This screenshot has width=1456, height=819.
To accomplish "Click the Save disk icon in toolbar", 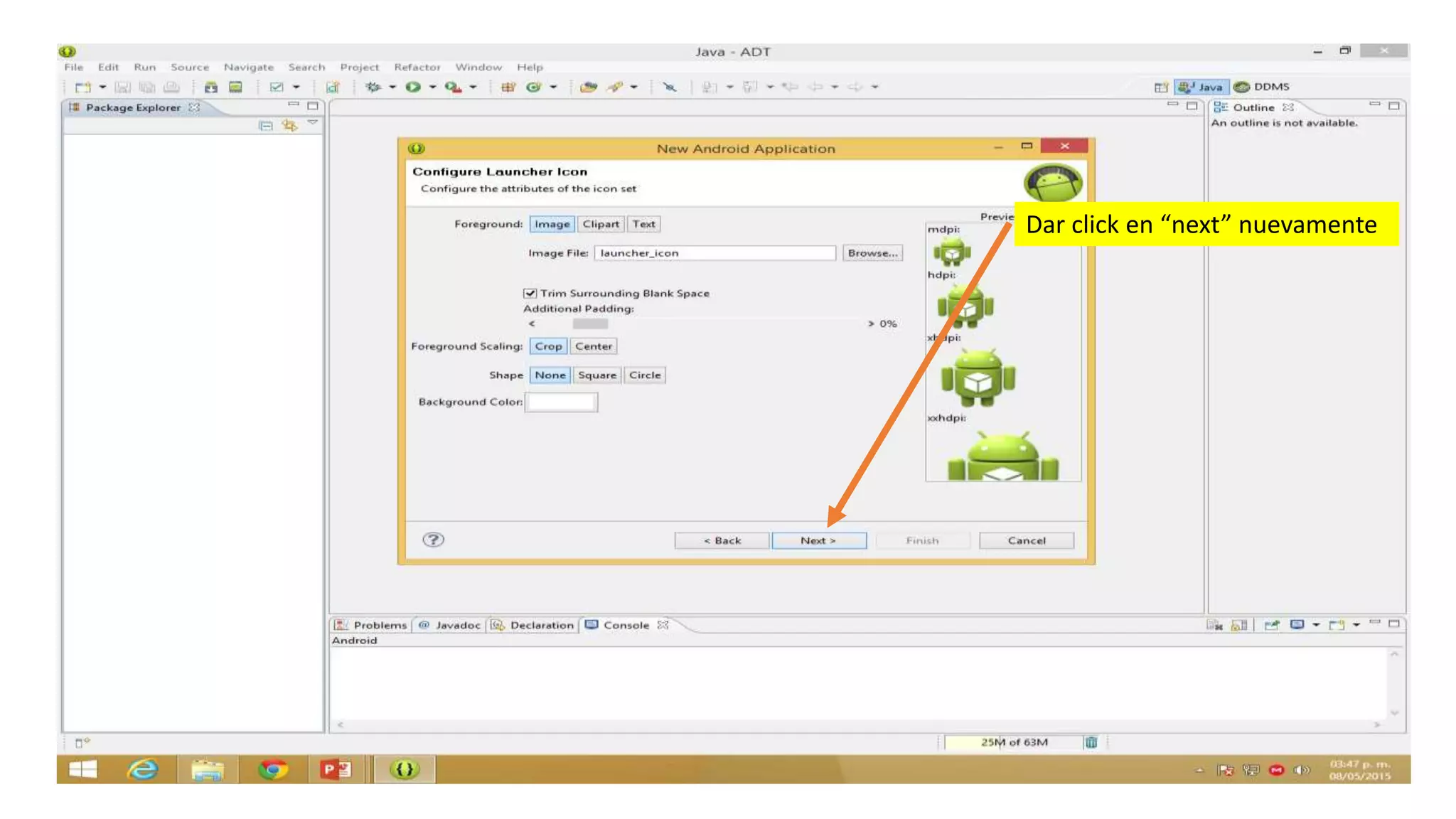I will pos(123,87).
